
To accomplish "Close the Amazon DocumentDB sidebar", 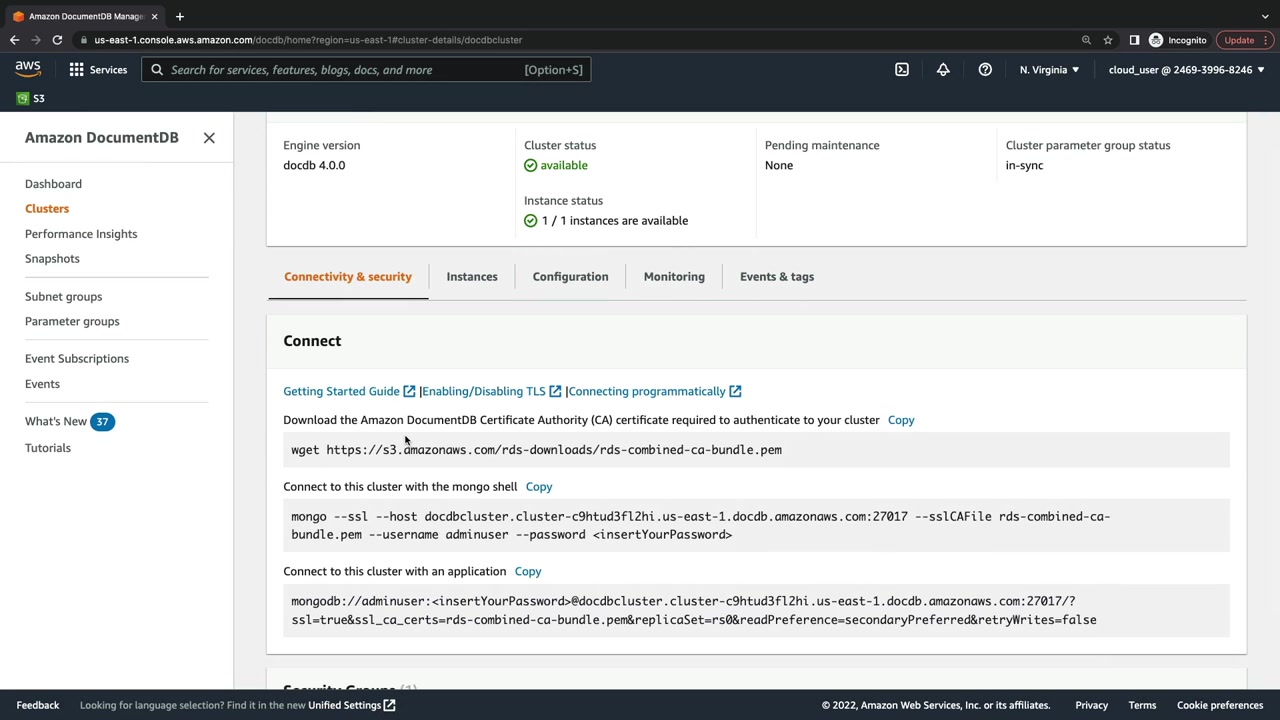I will point(209,138).
